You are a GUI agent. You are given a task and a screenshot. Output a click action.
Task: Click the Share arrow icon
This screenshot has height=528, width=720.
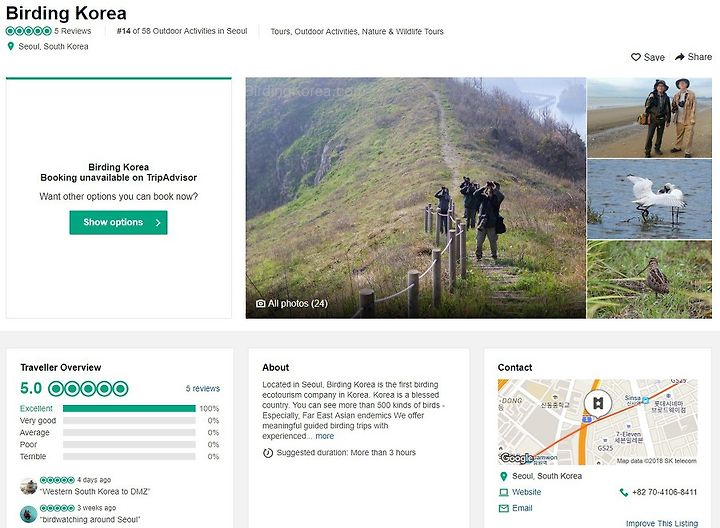(680, 57)
